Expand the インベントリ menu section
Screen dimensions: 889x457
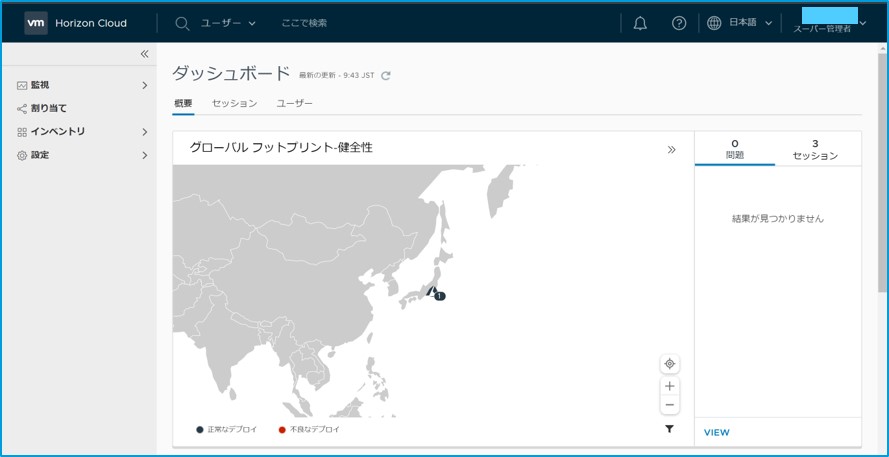(144, 132)
